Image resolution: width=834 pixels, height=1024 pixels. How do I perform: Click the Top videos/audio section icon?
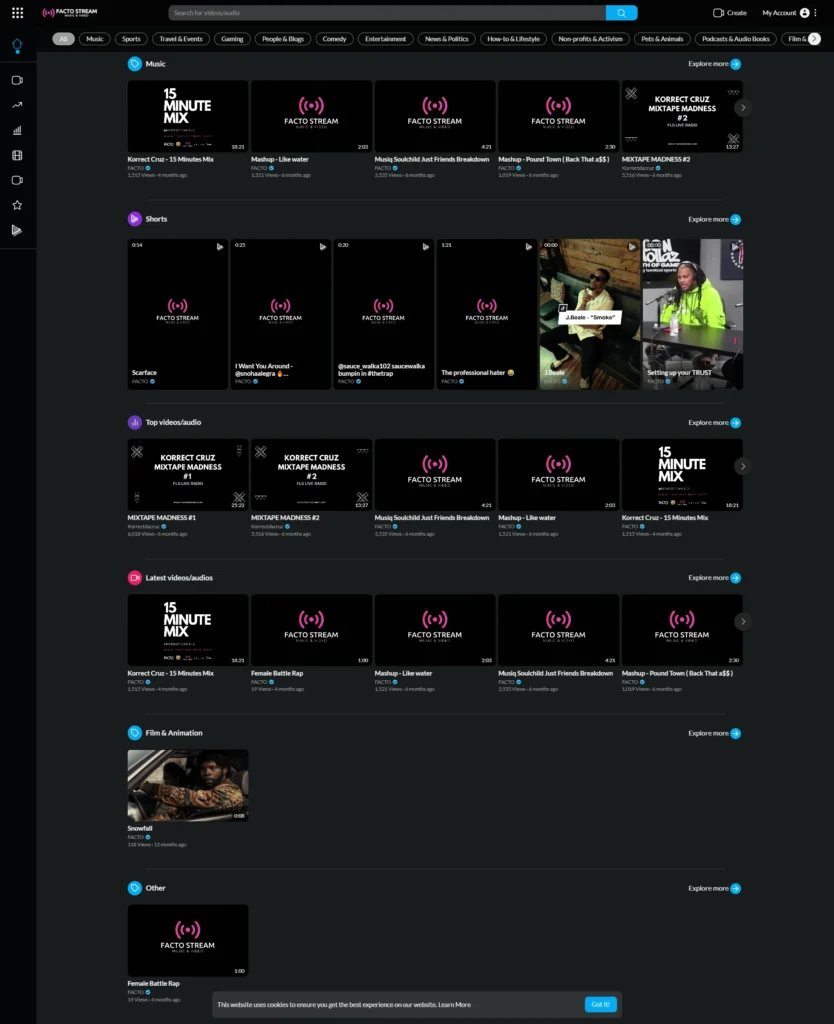pos(135,423)
